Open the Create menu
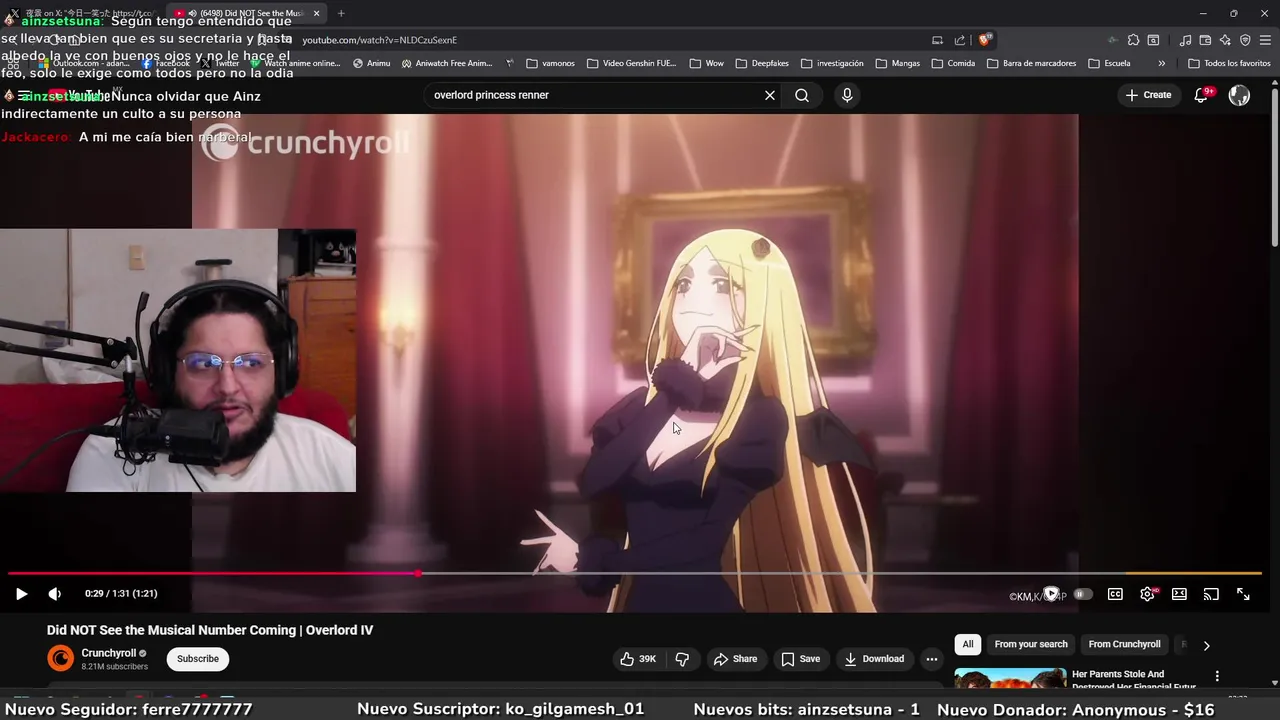The height and width of the screenshot is (720, 1280). tap(1148, 95)
